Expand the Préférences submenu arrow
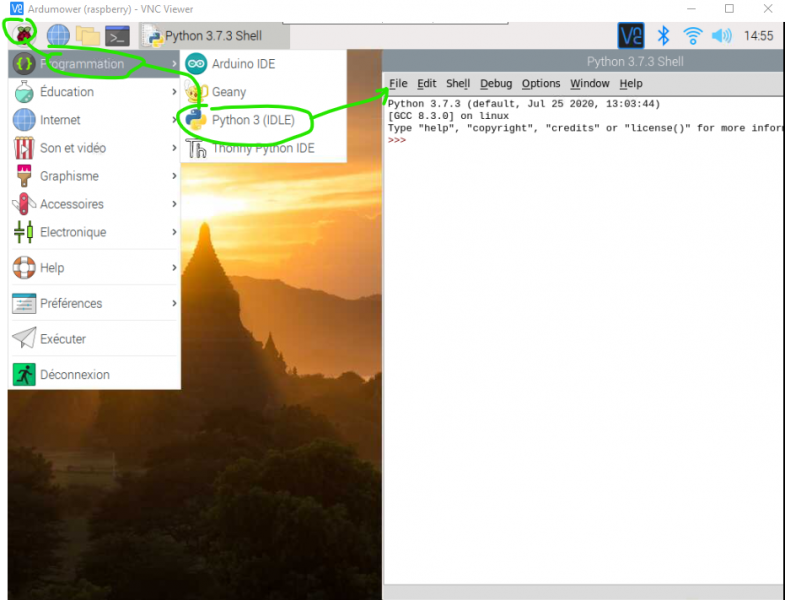785x600 pixels. 174,303
